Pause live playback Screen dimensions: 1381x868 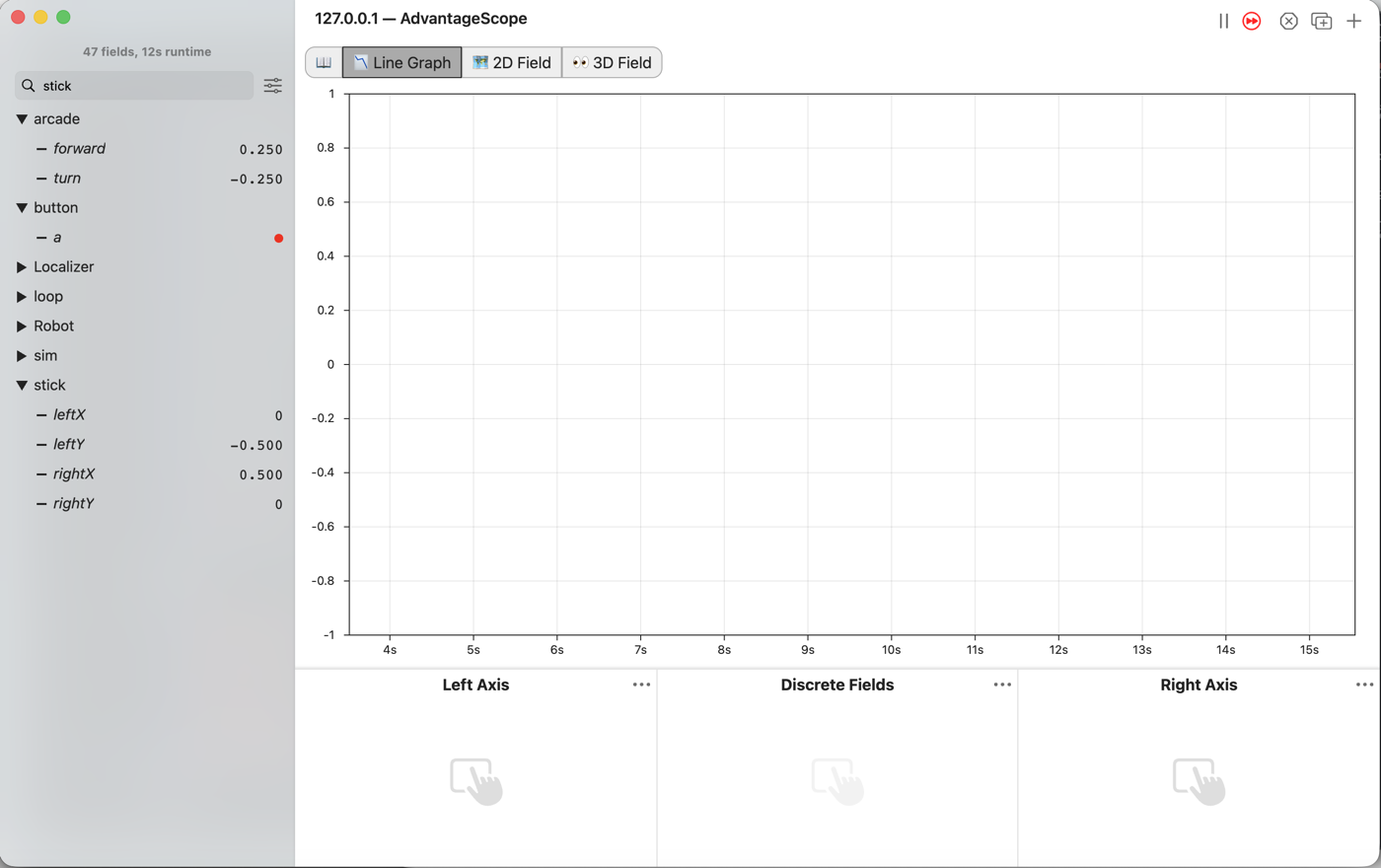tap(1223, 21)
